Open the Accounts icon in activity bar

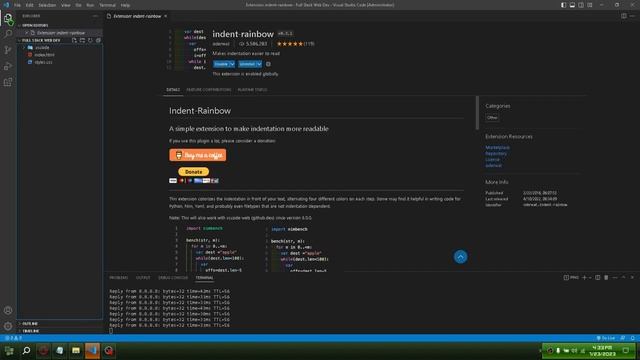coord(8,310)
